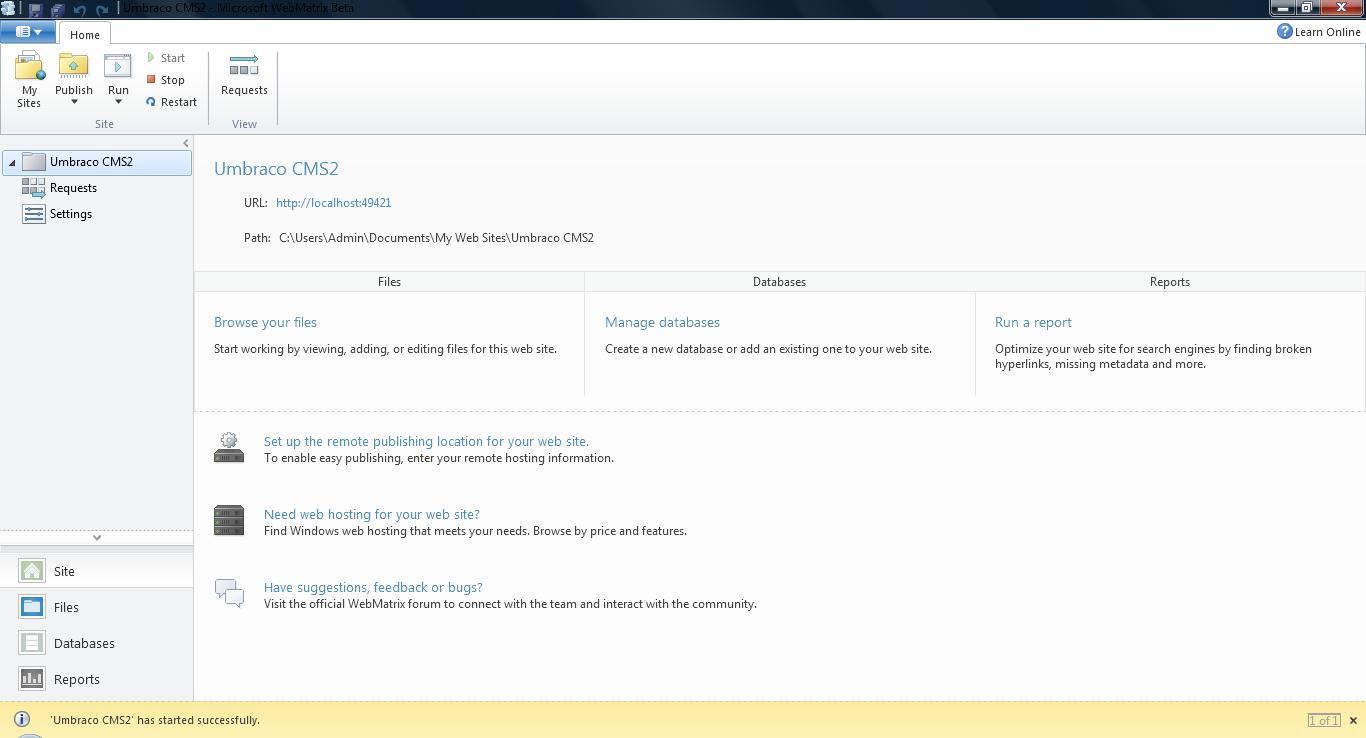The image size is (1366, 738).
Task: Collapse Umbraco CMS2 tree node
Action: [12, 162]
